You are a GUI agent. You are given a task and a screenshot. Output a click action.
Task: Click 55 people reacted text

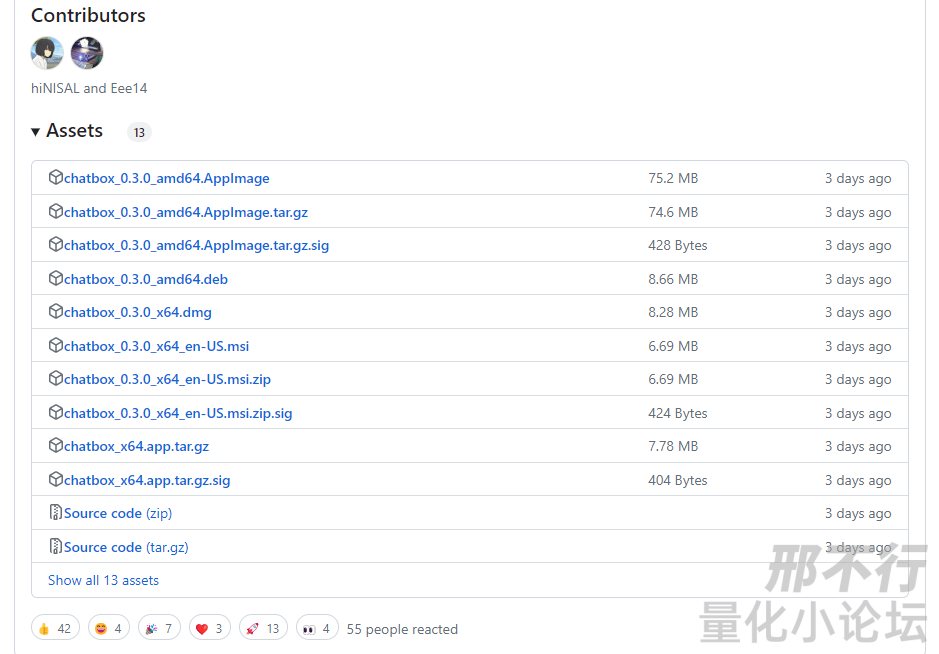402,629
